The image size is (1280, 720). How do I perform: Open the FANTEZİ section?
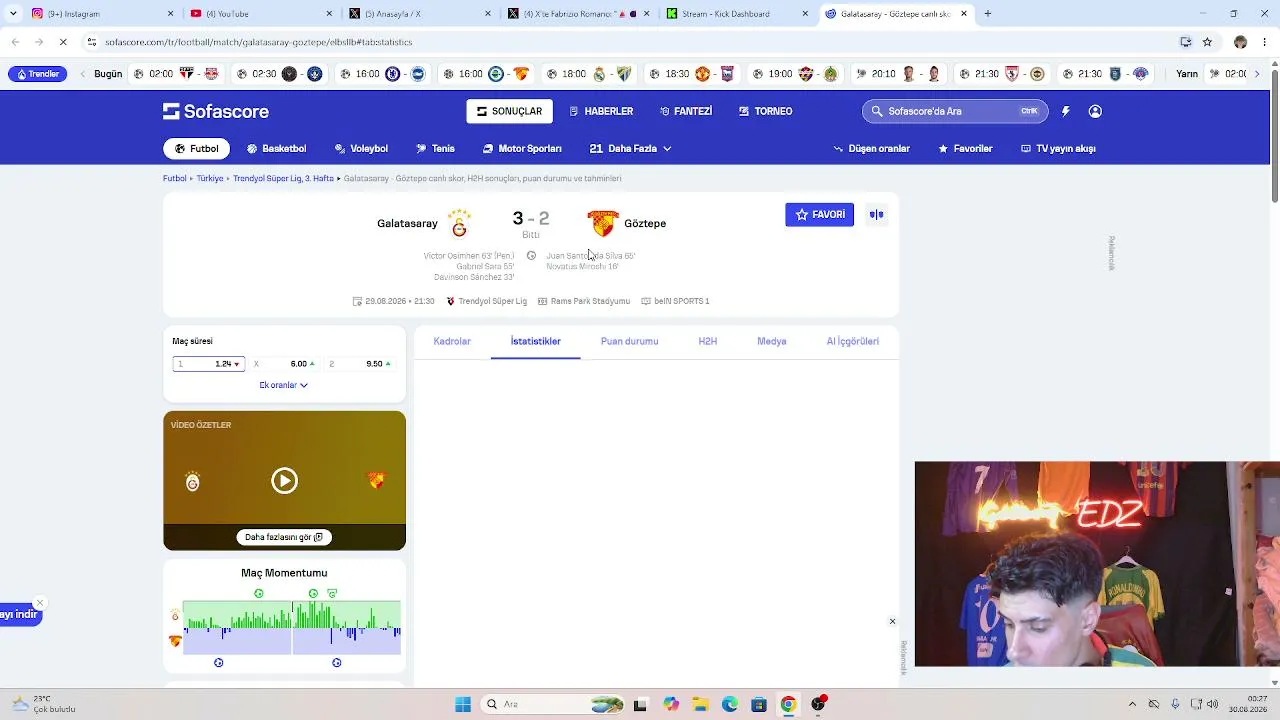coord(686,111)
